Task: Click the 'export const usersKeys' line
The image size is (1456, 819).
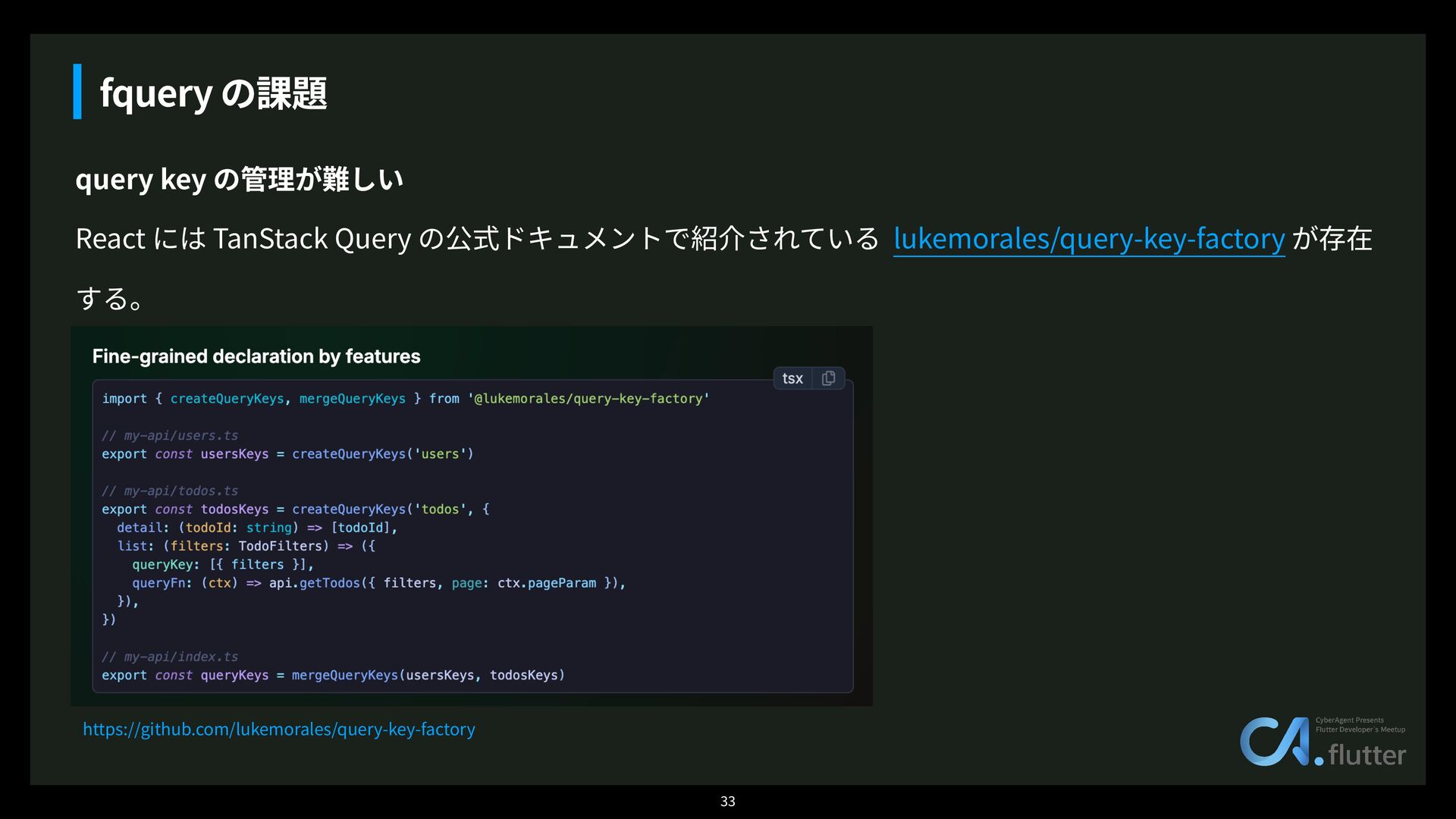Action: (x=287, y=453)
